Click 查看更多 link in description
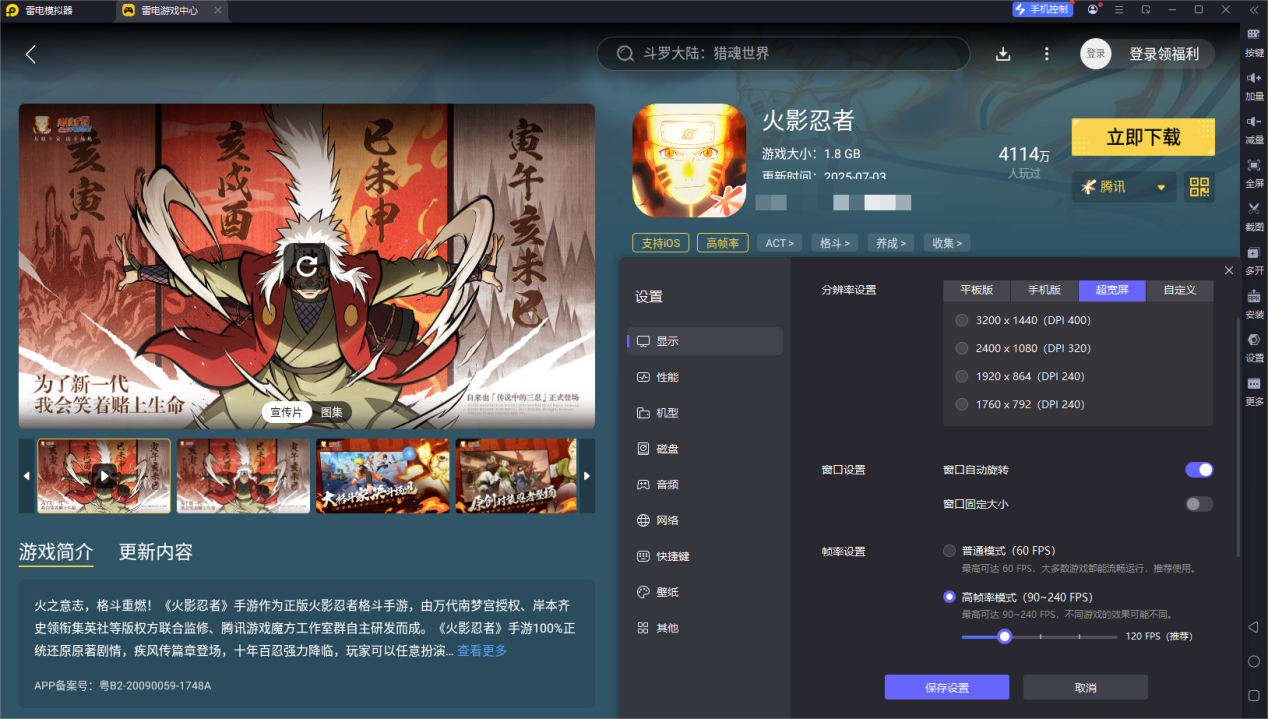 (482, 651)
